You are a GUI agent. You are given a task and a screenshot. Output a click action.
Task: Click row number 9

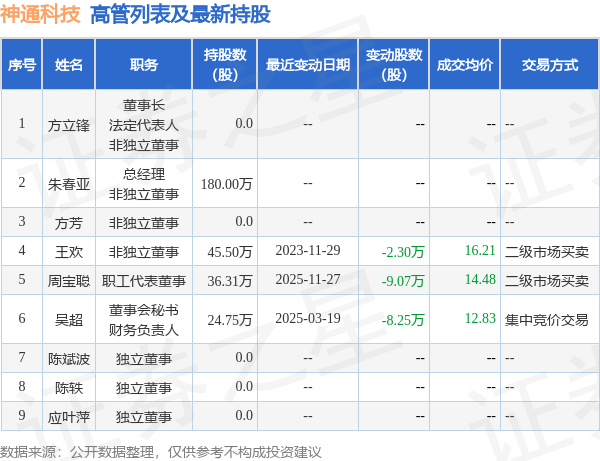click(22, 415)
